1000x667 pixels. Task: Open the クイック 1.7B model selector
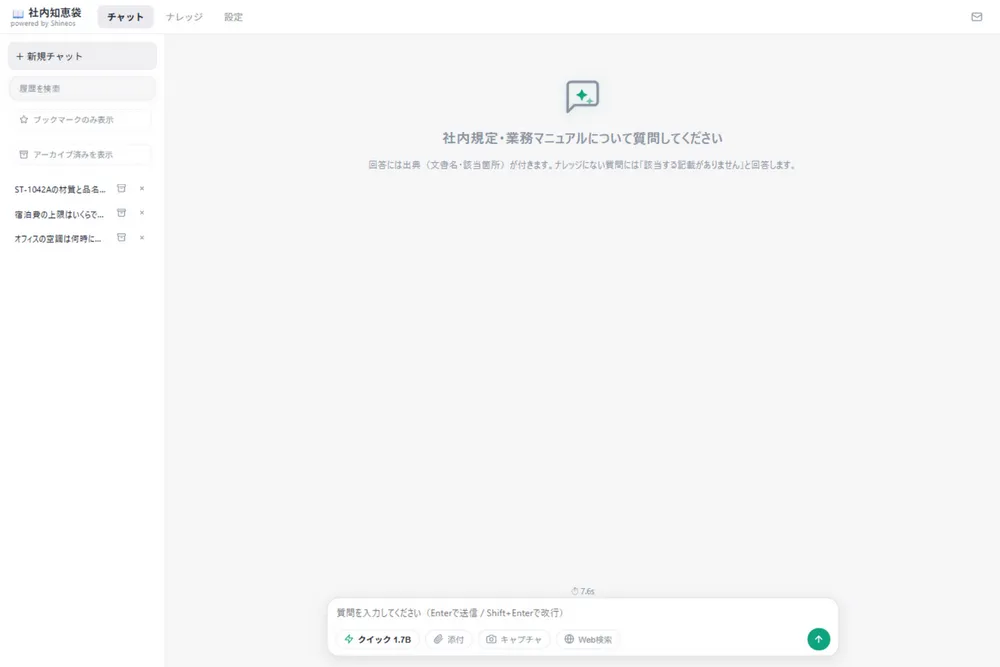378,639
